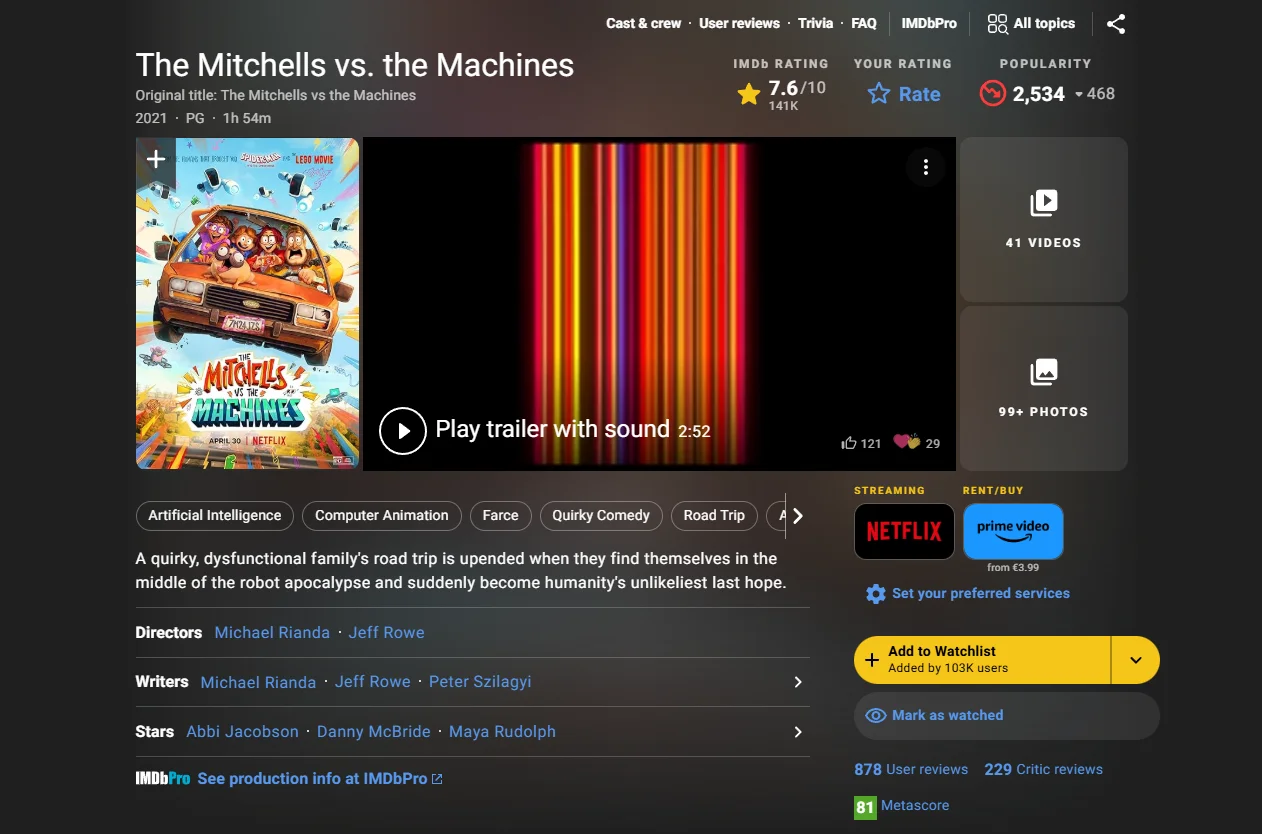Click the play button on the trailer
This screenshot has height=834, width=1262.
pyautogui.click(x=403, y=430)
